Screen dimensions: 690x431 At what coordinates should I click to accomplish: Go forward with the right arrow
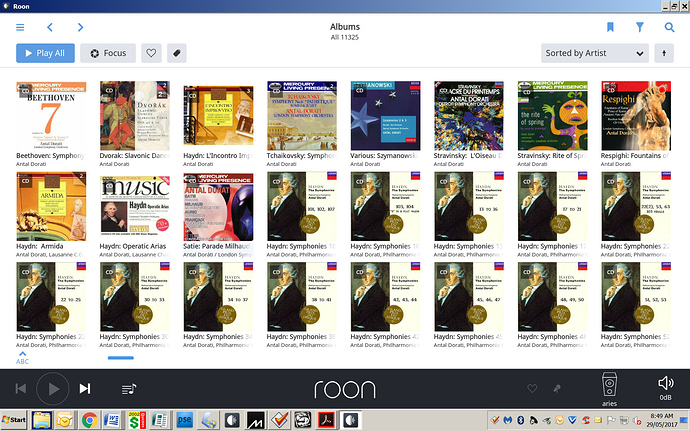click(80, 27)
